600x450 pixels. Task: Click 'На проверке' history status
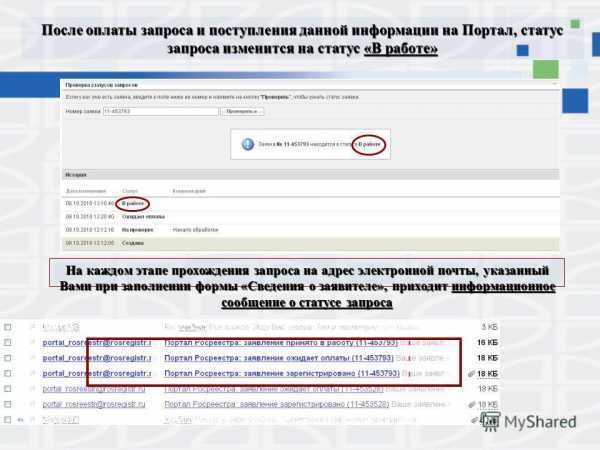137,230
